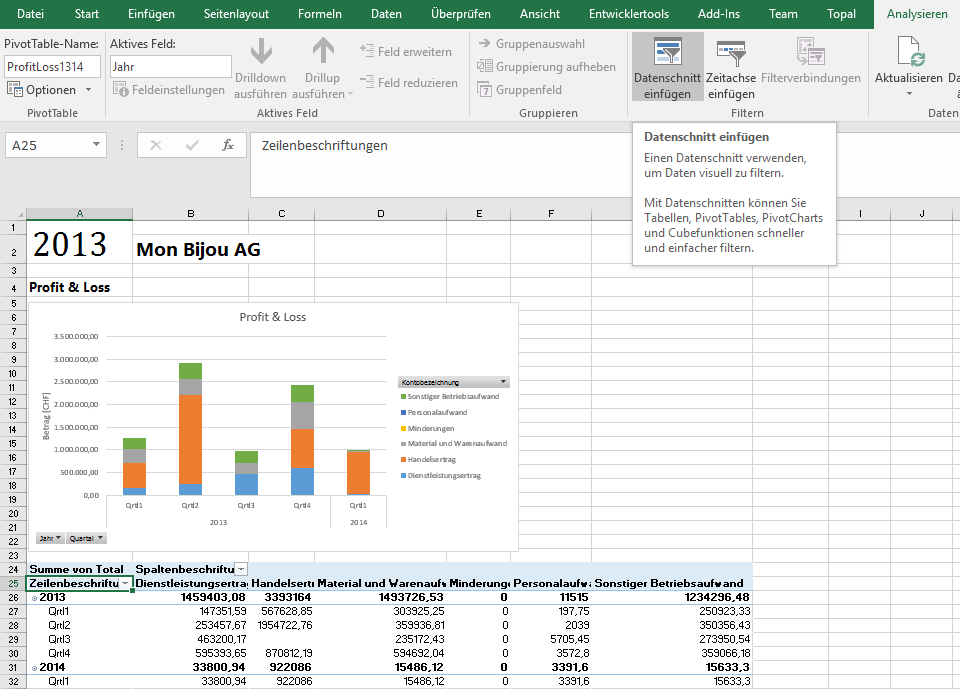960x689 pixels.
Task: Click the Drilldown ausführen arrow icon
Action: [261, 52]
